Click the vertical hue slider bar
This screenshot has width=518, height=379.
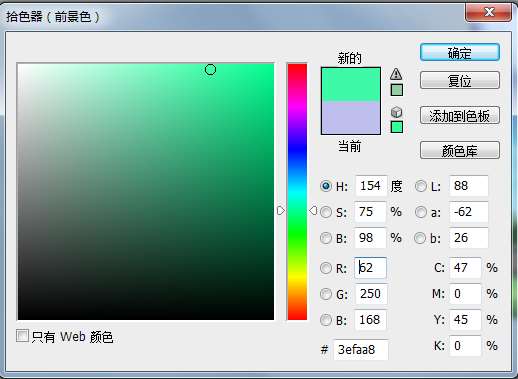[x=297, y=192]
